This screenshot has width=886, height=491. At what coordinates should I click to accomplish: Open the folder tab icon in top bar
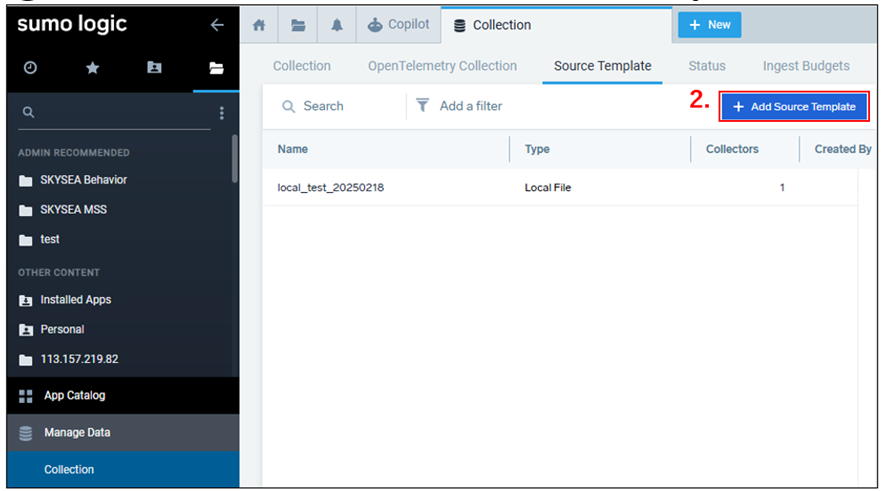point(298,25)
